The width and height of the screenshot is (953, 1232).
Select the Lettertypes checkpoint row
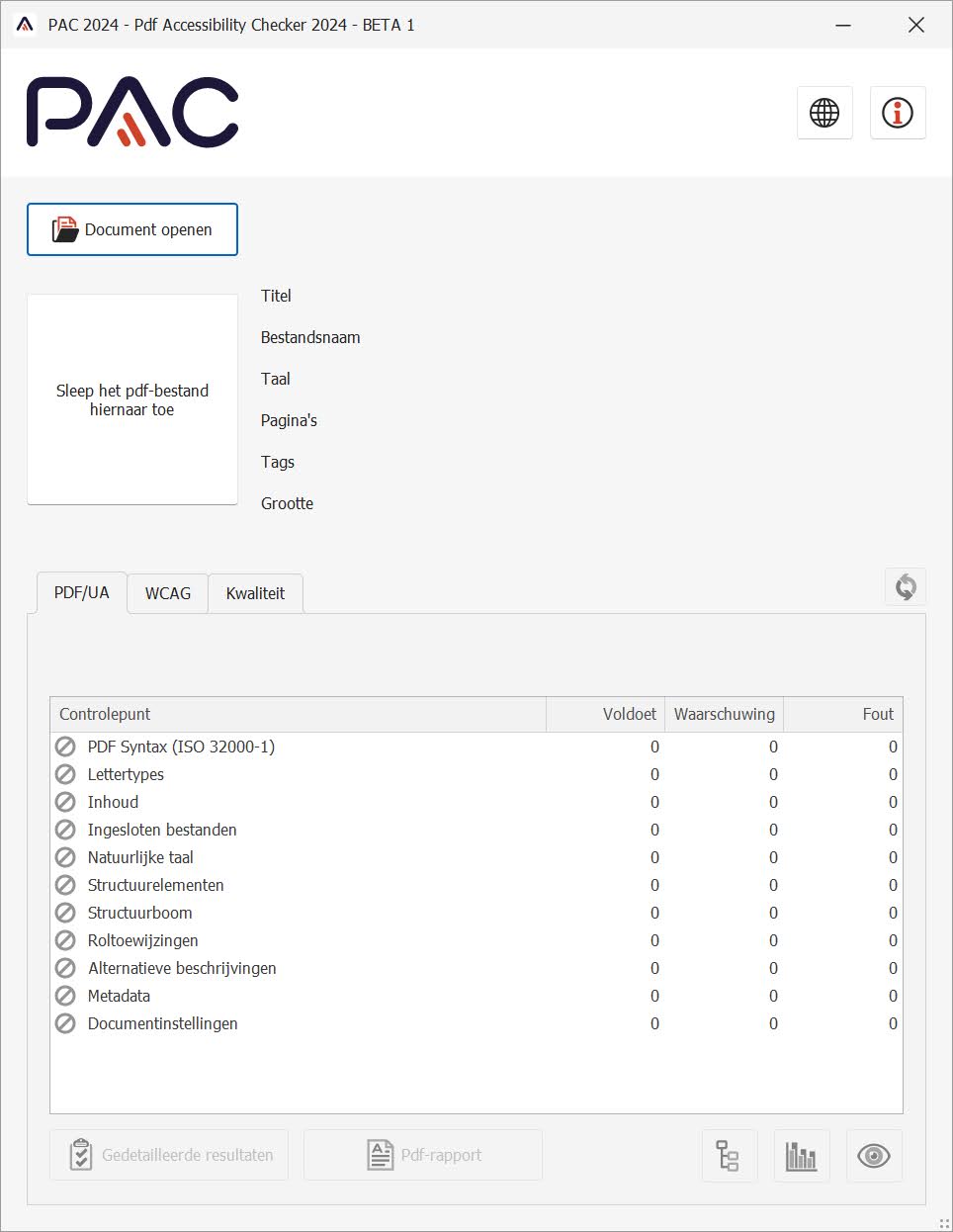(x=126, y=774)
